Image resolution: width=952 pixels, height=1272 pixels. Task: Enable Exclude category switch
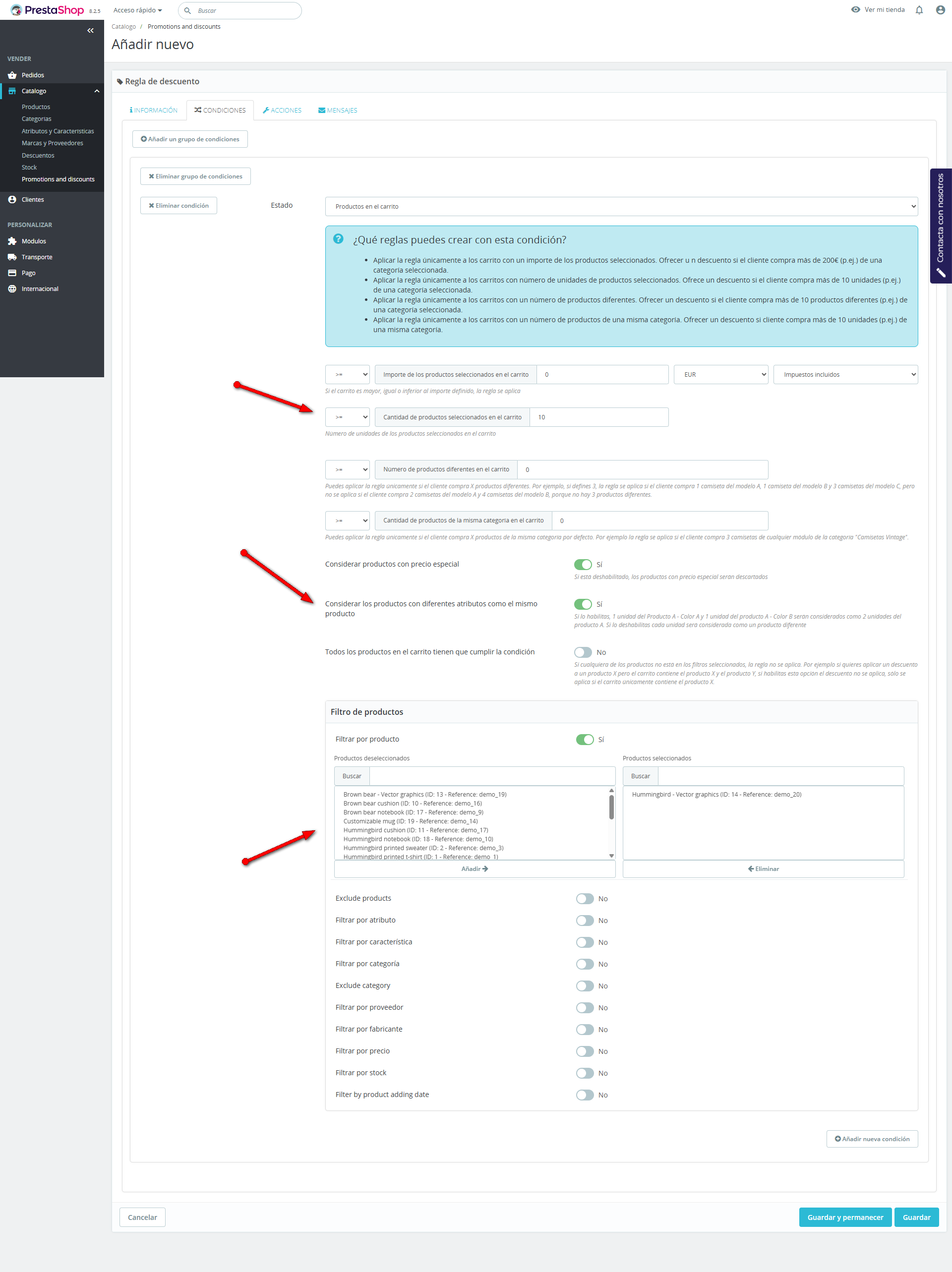point(585,986)
